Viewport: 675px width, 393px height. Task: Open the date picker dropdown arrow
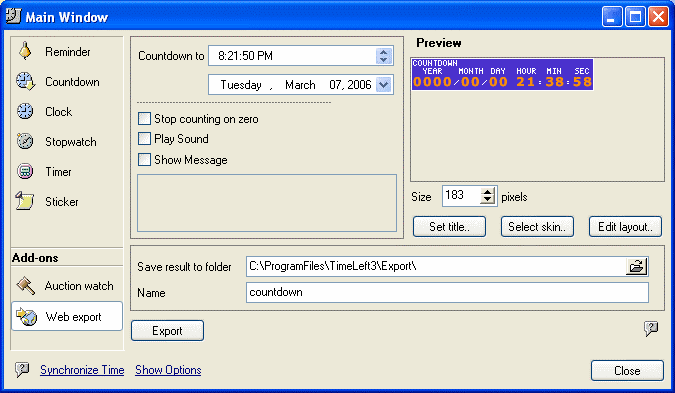(x=384, y=85)
